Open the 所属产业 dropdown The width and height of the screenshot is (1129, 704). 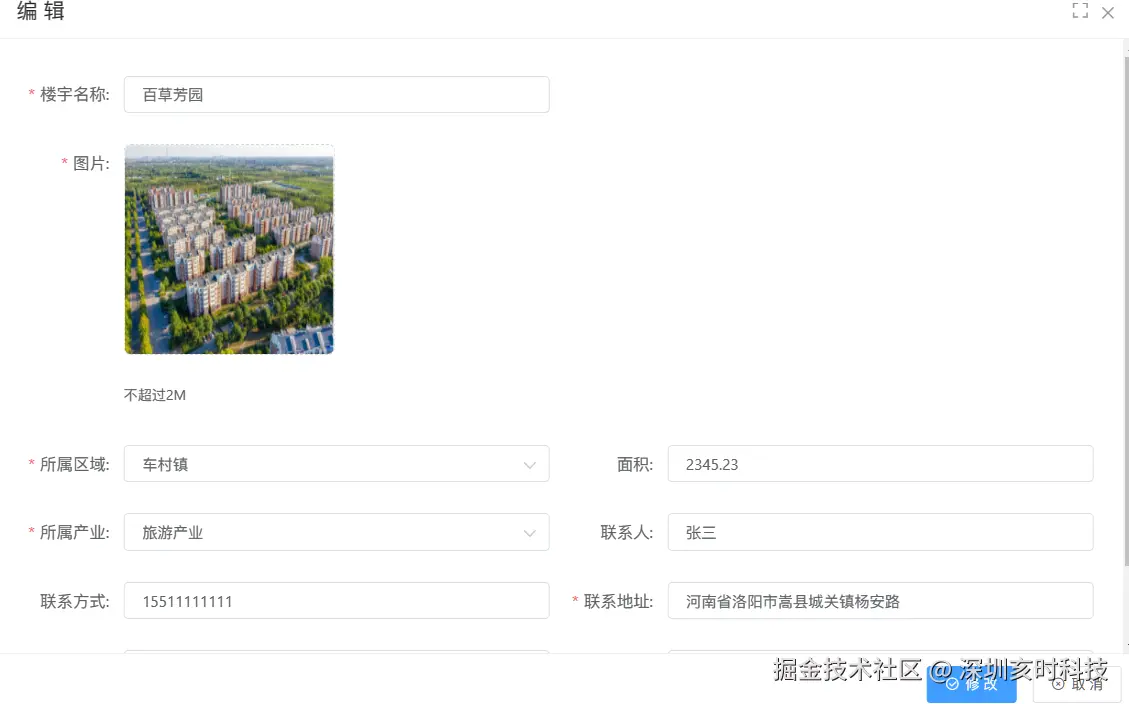click(336, 532)
